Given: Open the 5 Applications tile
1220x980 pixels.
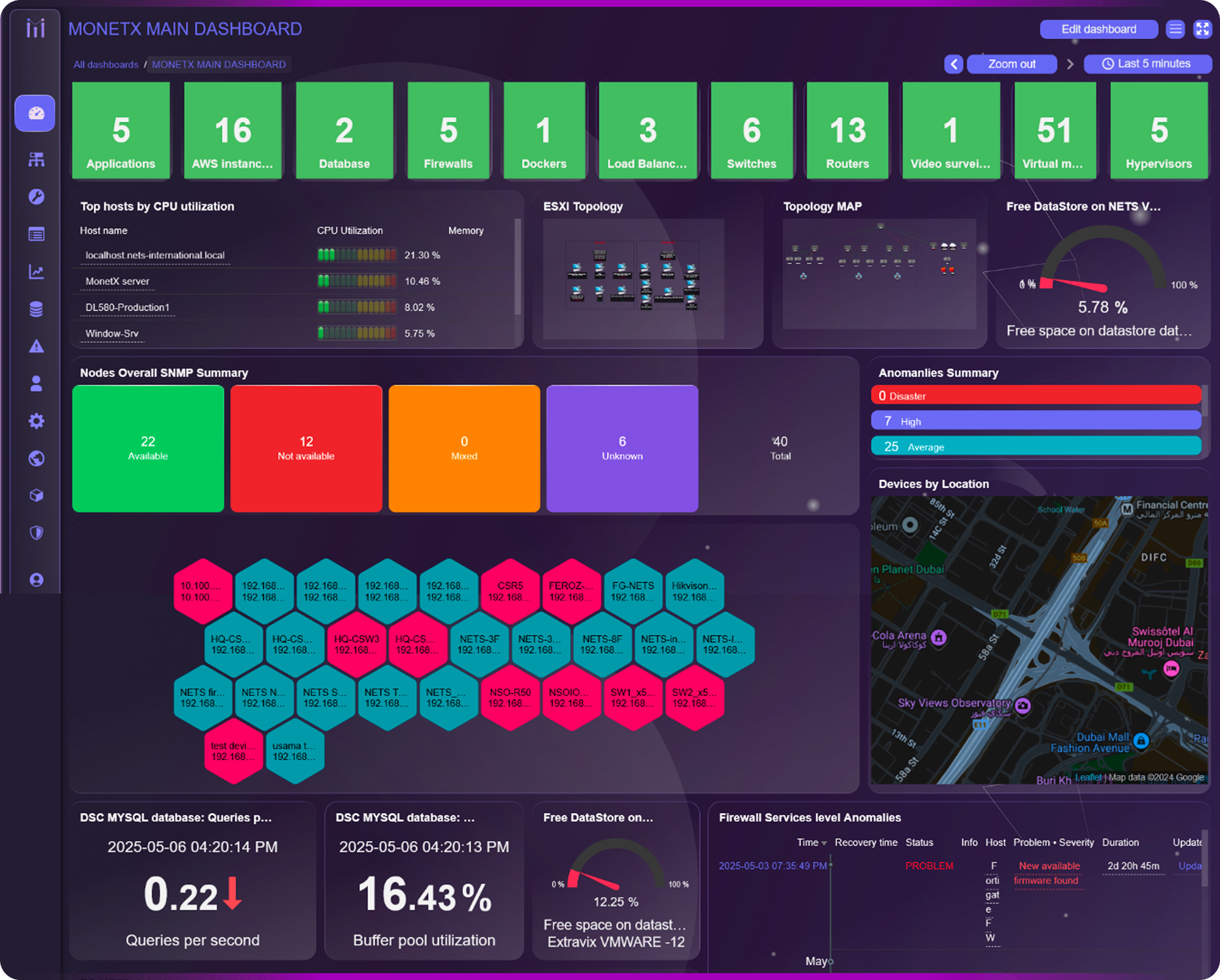Looking at the screenshot, I should (121, 130).
